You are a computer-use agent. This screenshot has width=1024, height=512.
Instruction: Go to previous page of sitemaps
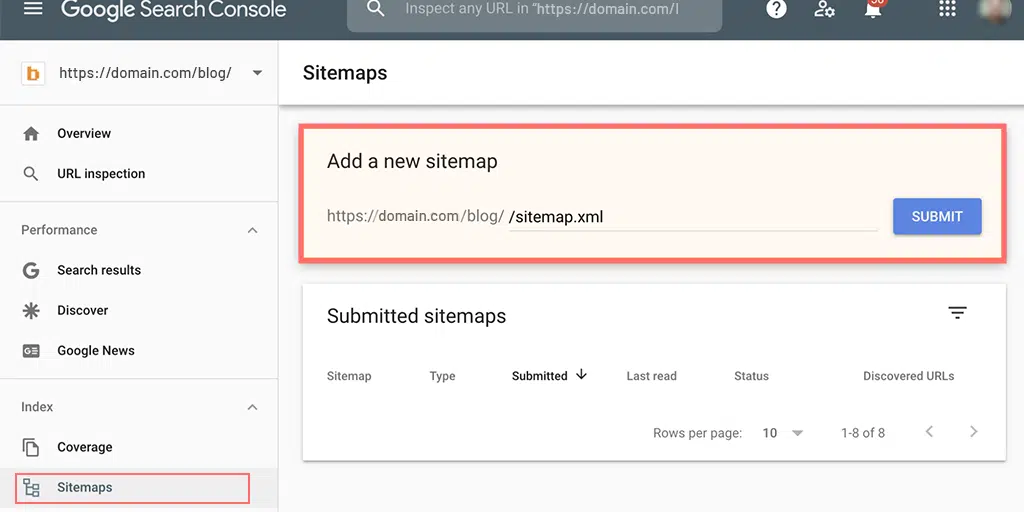(x=929, y=431)
